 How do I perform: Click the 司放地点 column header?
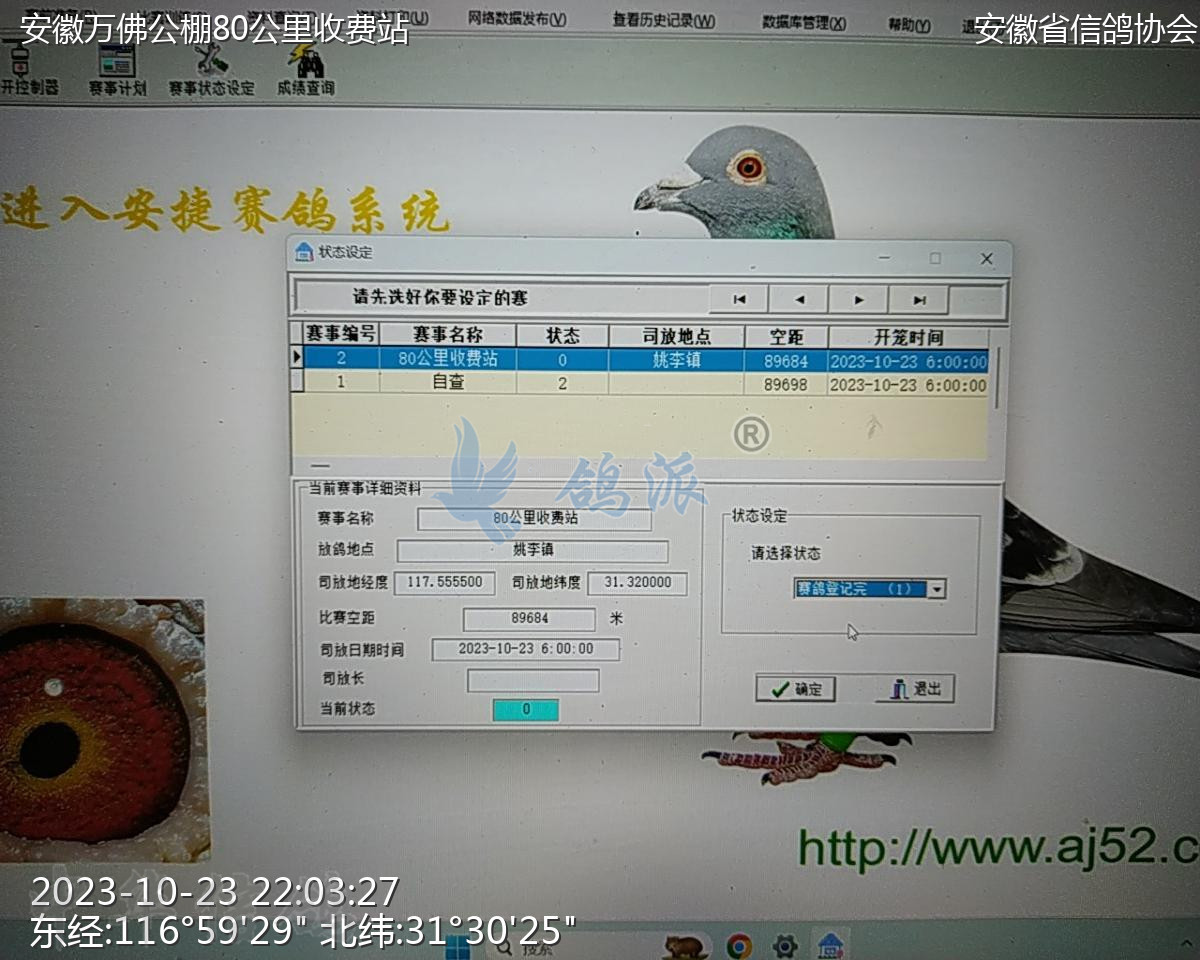click(x=676, y=336)
